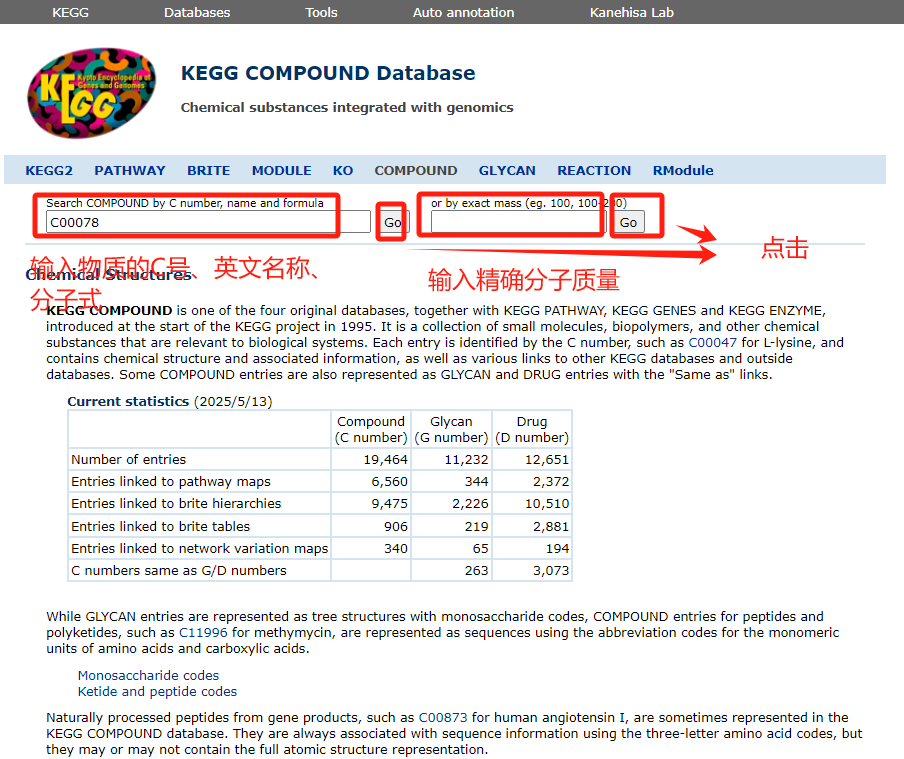
Task: Switch to the MODULE tab
Action: point(281,171)
